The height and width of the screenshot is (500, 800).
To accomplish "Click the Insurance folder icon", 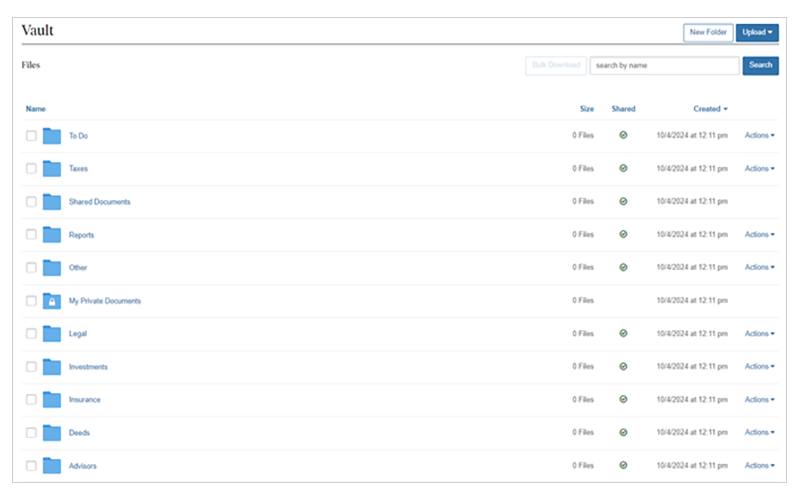I will [52, 400].
